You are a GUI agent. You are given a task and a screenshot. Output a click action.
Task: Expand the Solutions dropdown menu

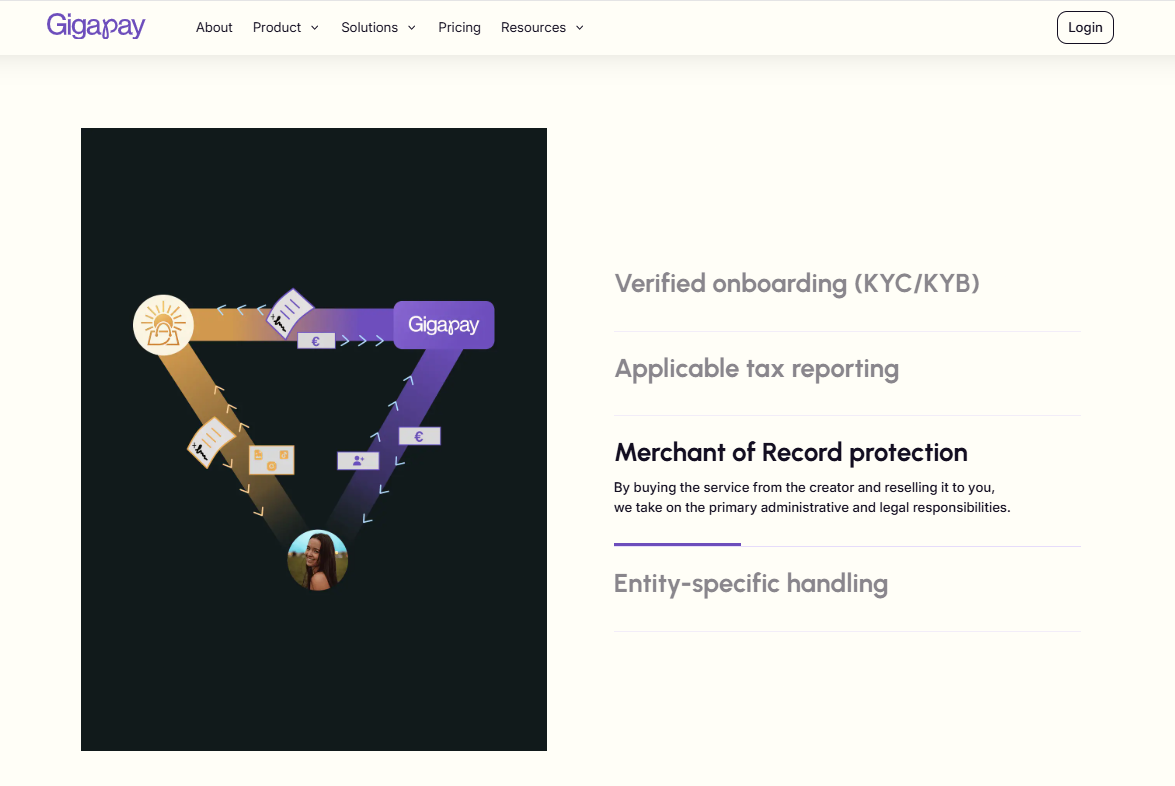378,28
